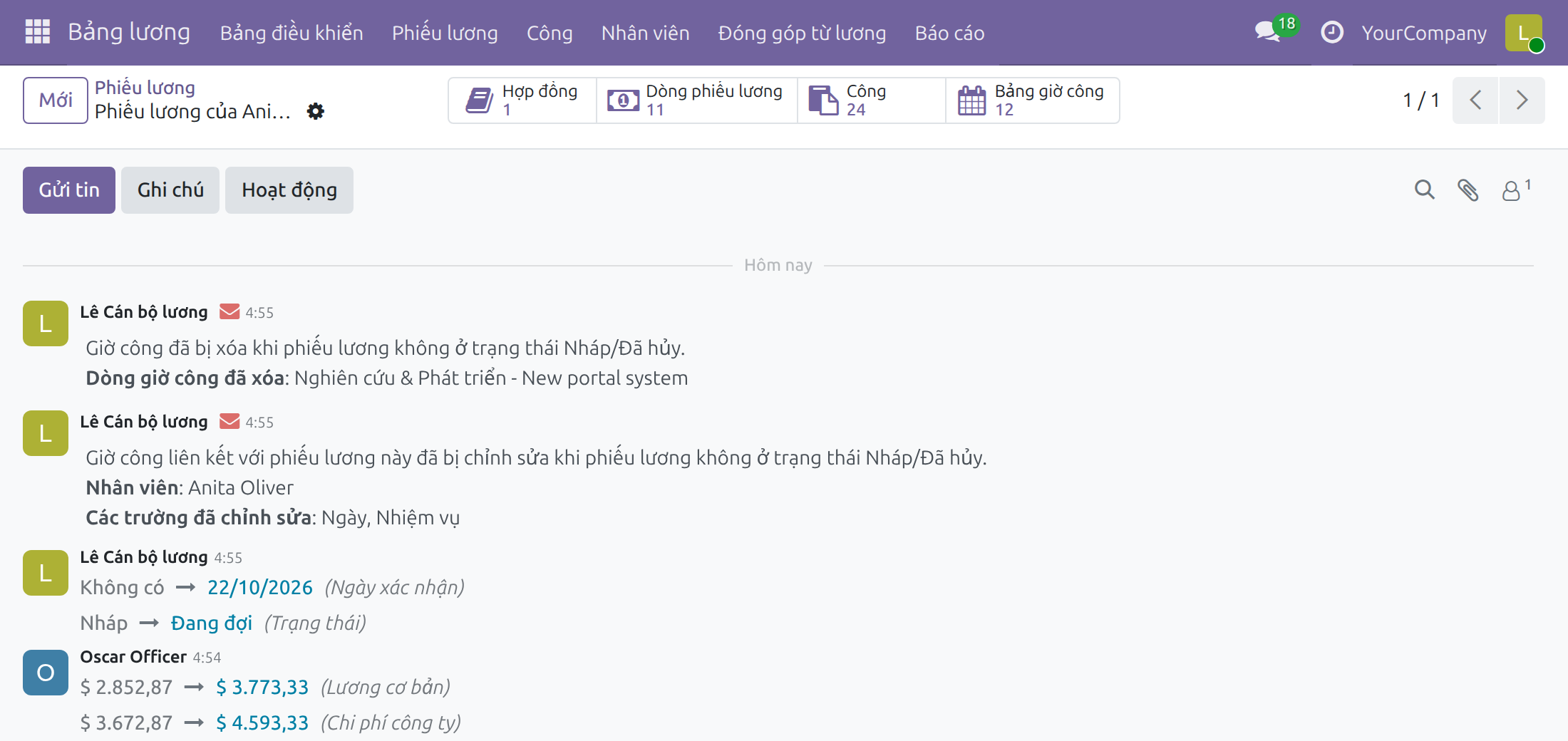Screen dimensions: 1568x741
Task: Open Phiếu lương top menu
Action: pos(445,33)
